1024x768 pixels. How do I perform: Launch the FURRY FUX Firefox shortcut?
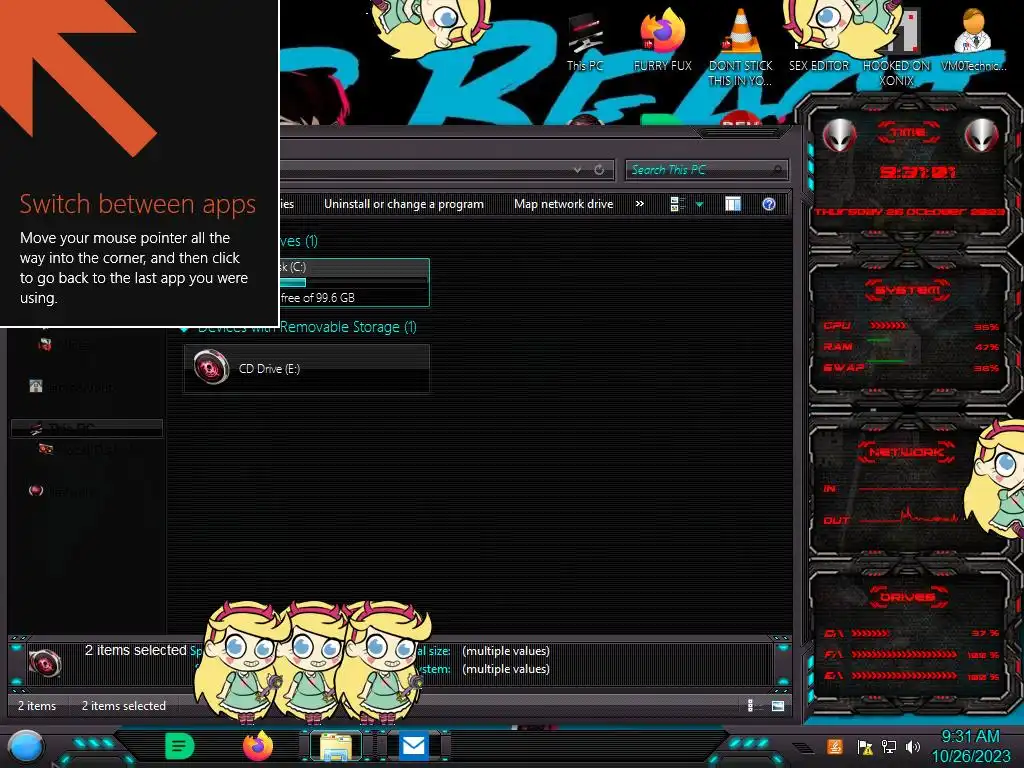pyautogui.click(x=662, y=40)
